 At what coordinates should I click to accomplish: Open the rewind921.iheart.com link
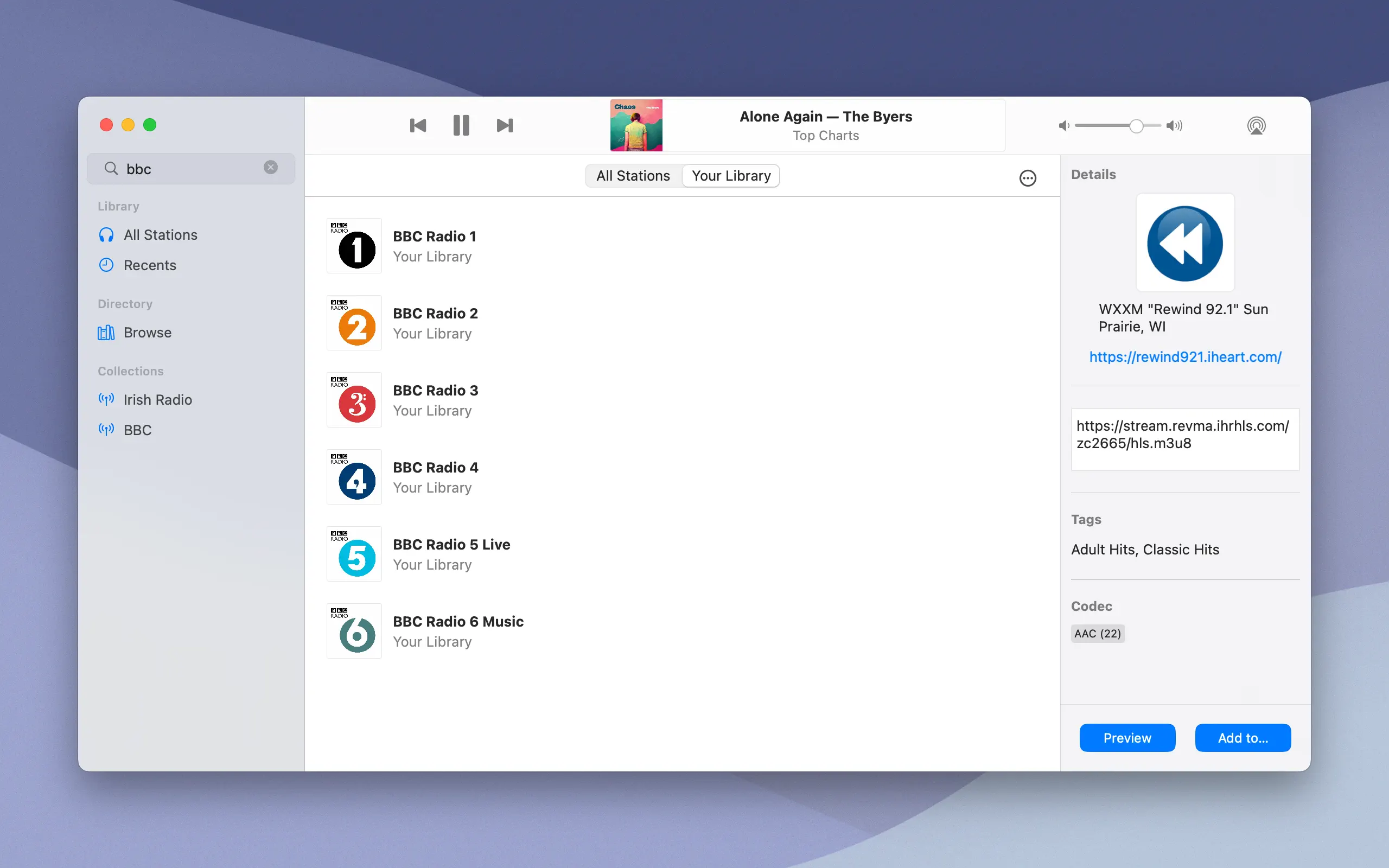click(1184, 356)
